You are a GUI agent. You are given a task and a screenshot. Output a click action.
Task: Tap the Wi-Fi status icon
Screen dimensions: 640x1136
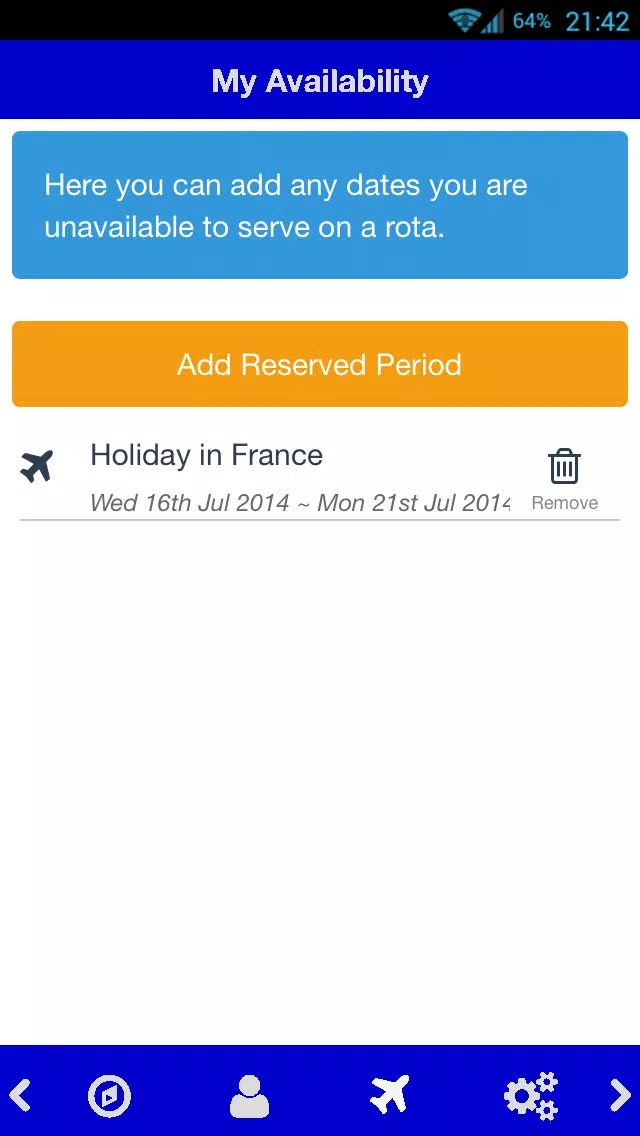[462, 20]
